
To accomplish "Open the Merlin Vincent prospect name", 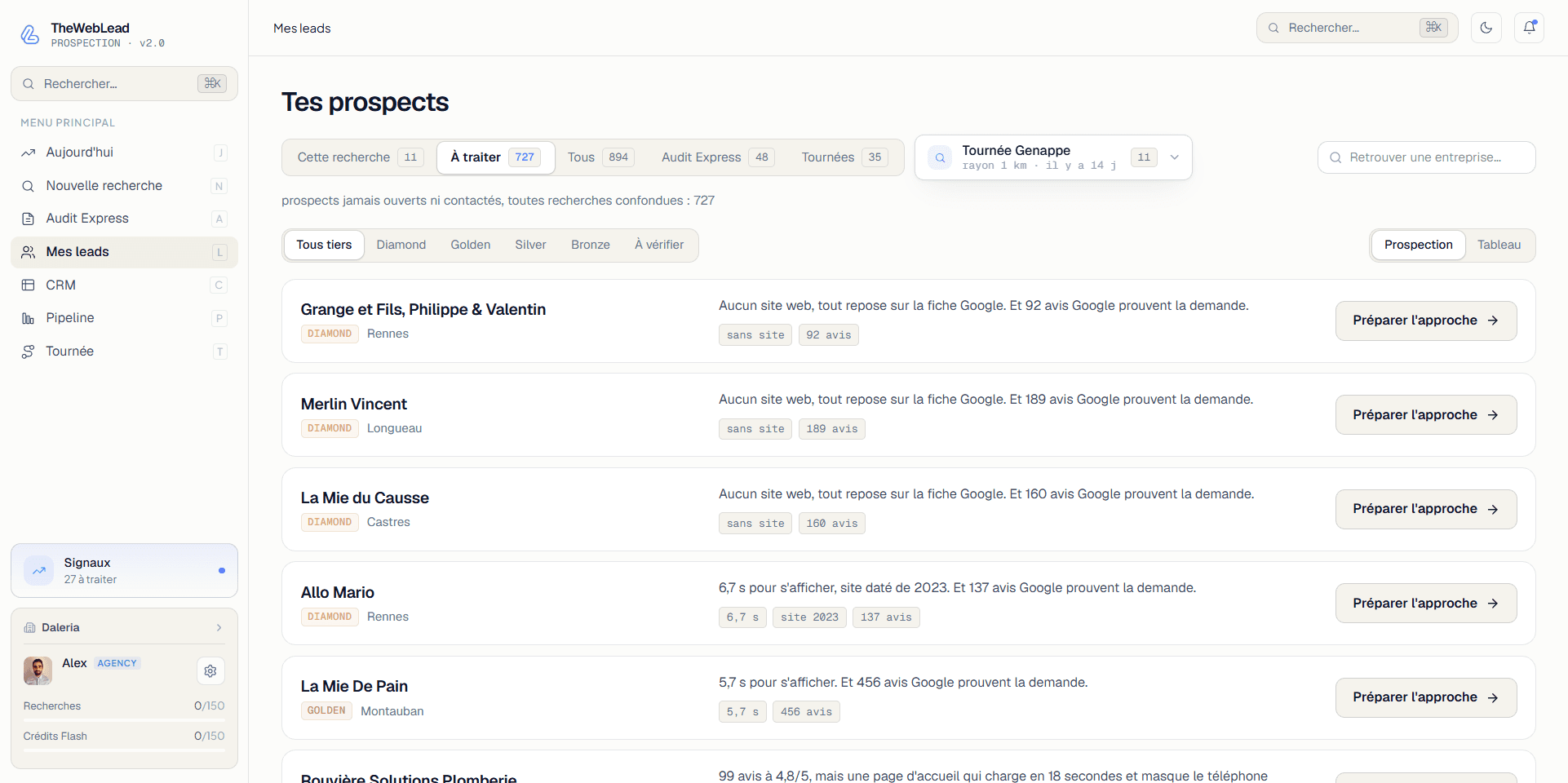I will click(354, 404).
